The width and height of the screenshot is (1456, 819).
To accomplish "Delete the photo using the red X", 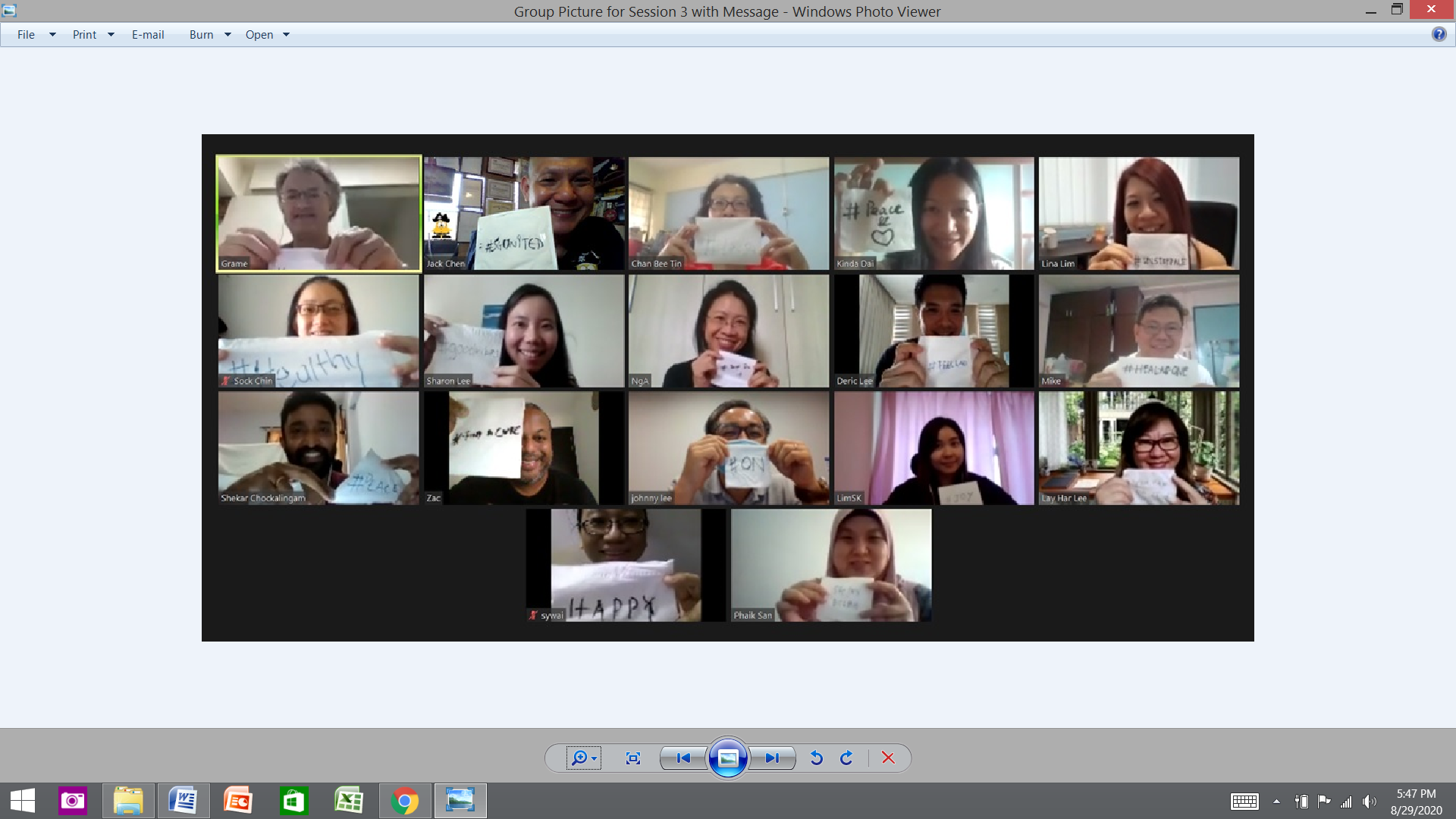I will tap(887, 758).
